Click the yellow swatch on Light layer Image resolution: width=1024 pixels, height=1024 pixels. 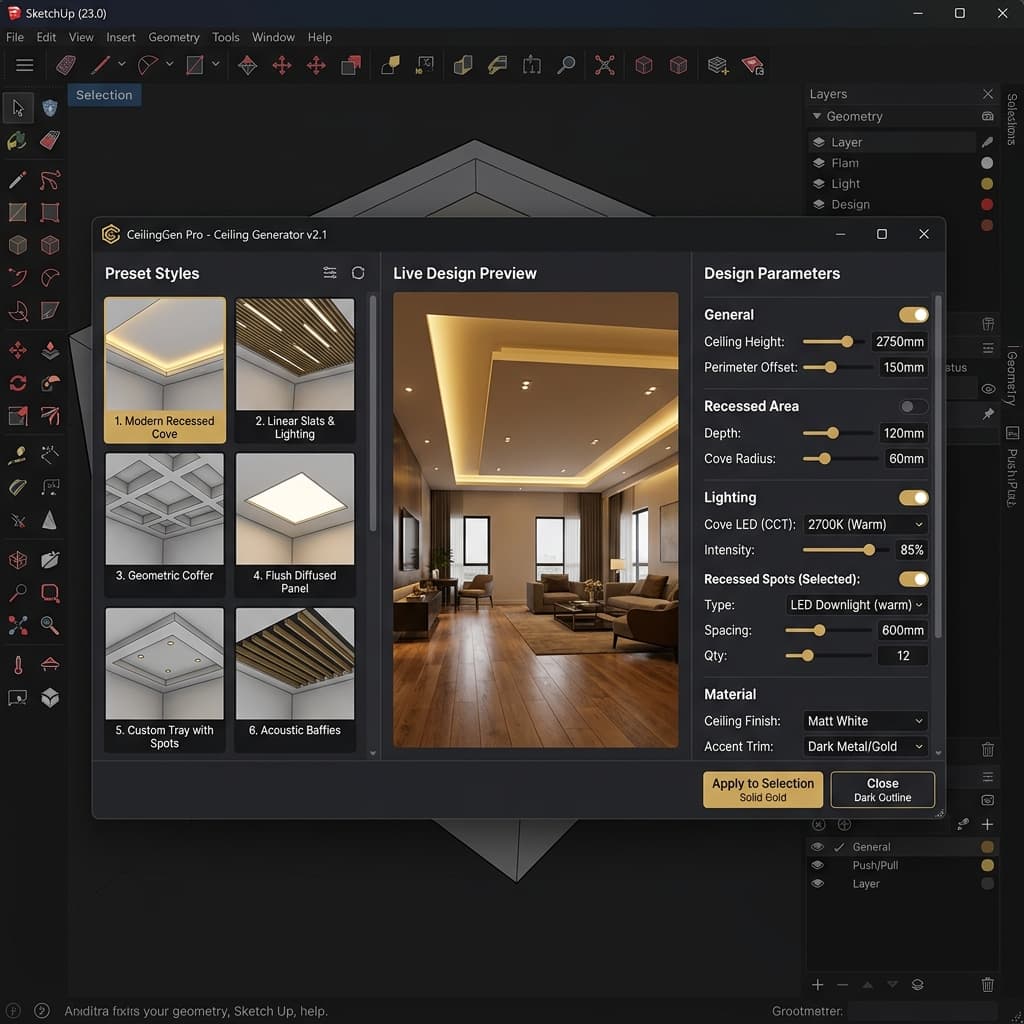click(987, 184)
